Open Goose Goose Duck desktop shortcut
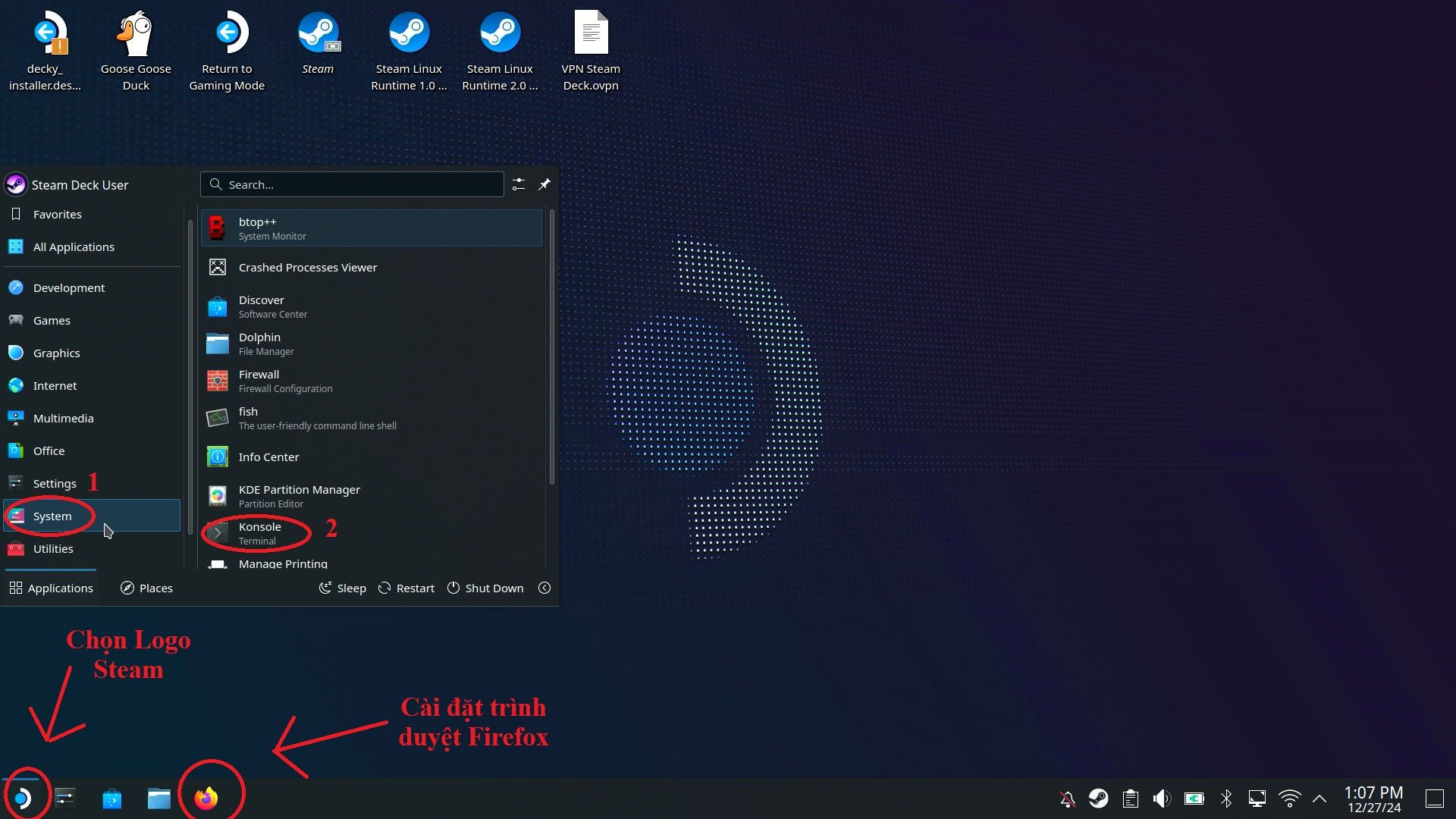 pyautogui.click(x=136, y=51)
